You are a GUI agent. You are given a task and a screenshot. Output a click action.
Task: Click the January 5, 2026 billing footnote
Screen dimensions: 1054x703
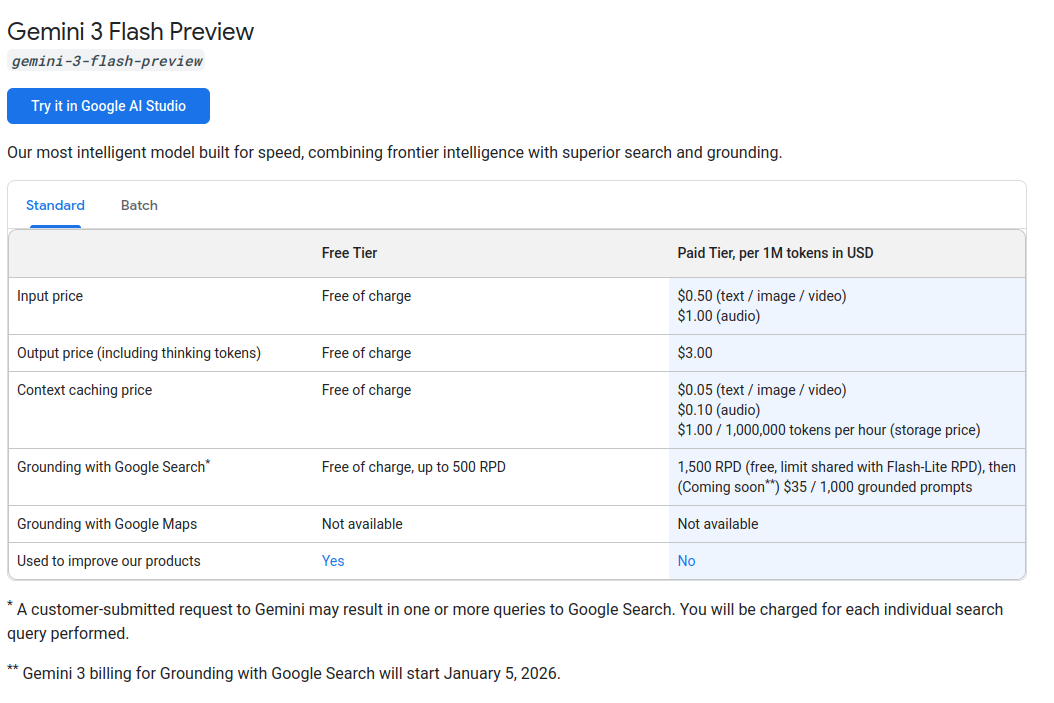coord(284,673)
